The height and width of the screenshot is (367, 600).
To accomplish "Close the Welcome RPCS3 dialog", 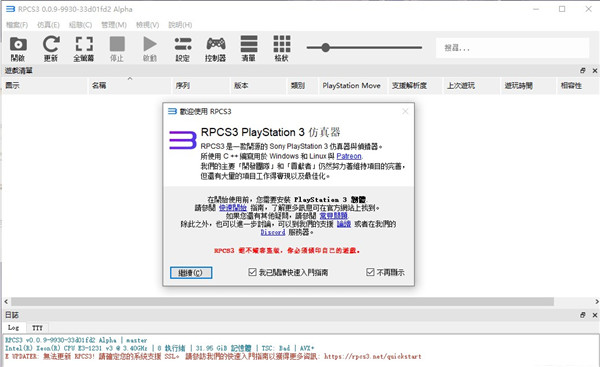I will (x=405, y=111).
